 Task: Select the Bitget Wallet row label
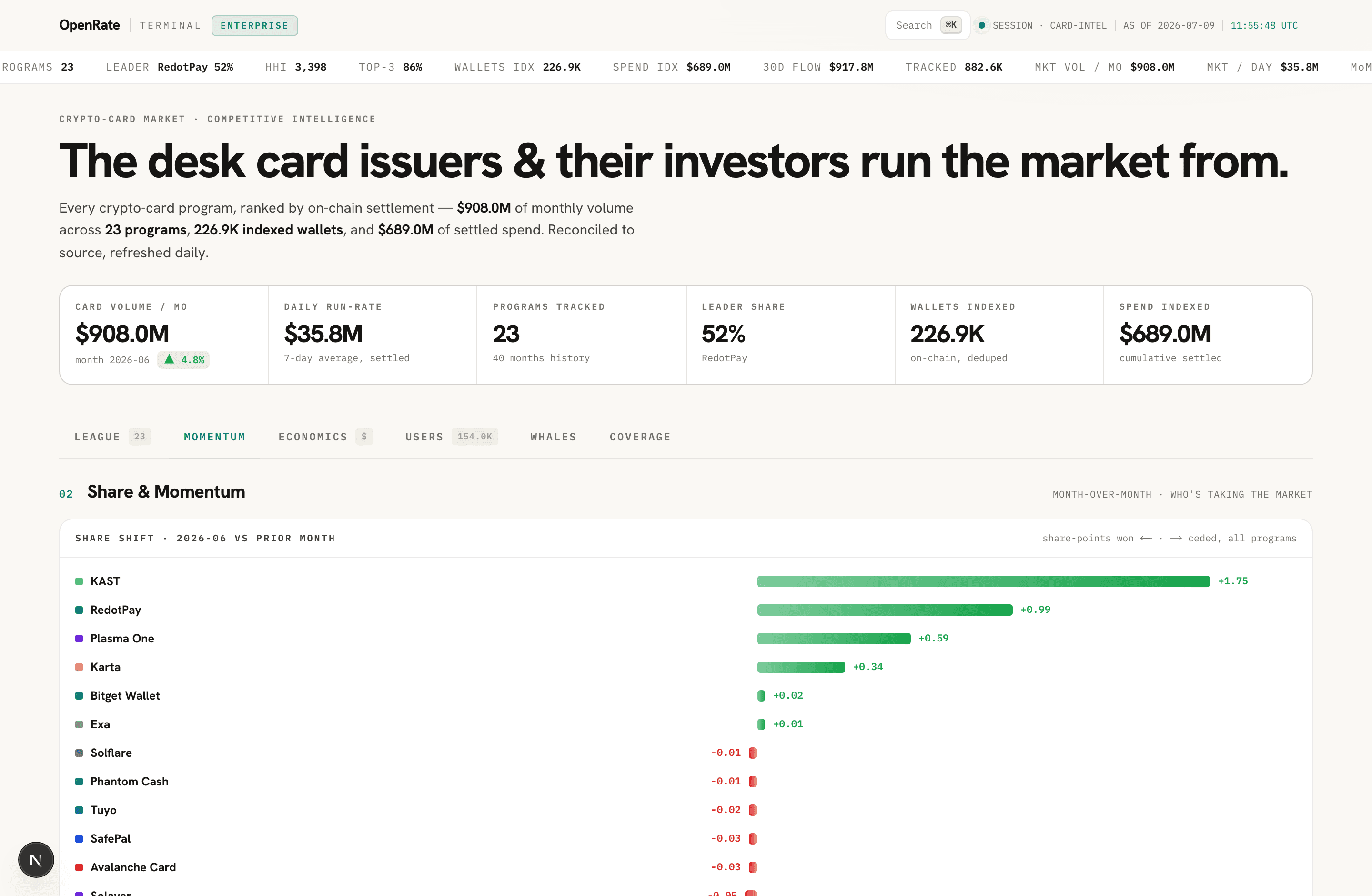click(x=125, y=696)
